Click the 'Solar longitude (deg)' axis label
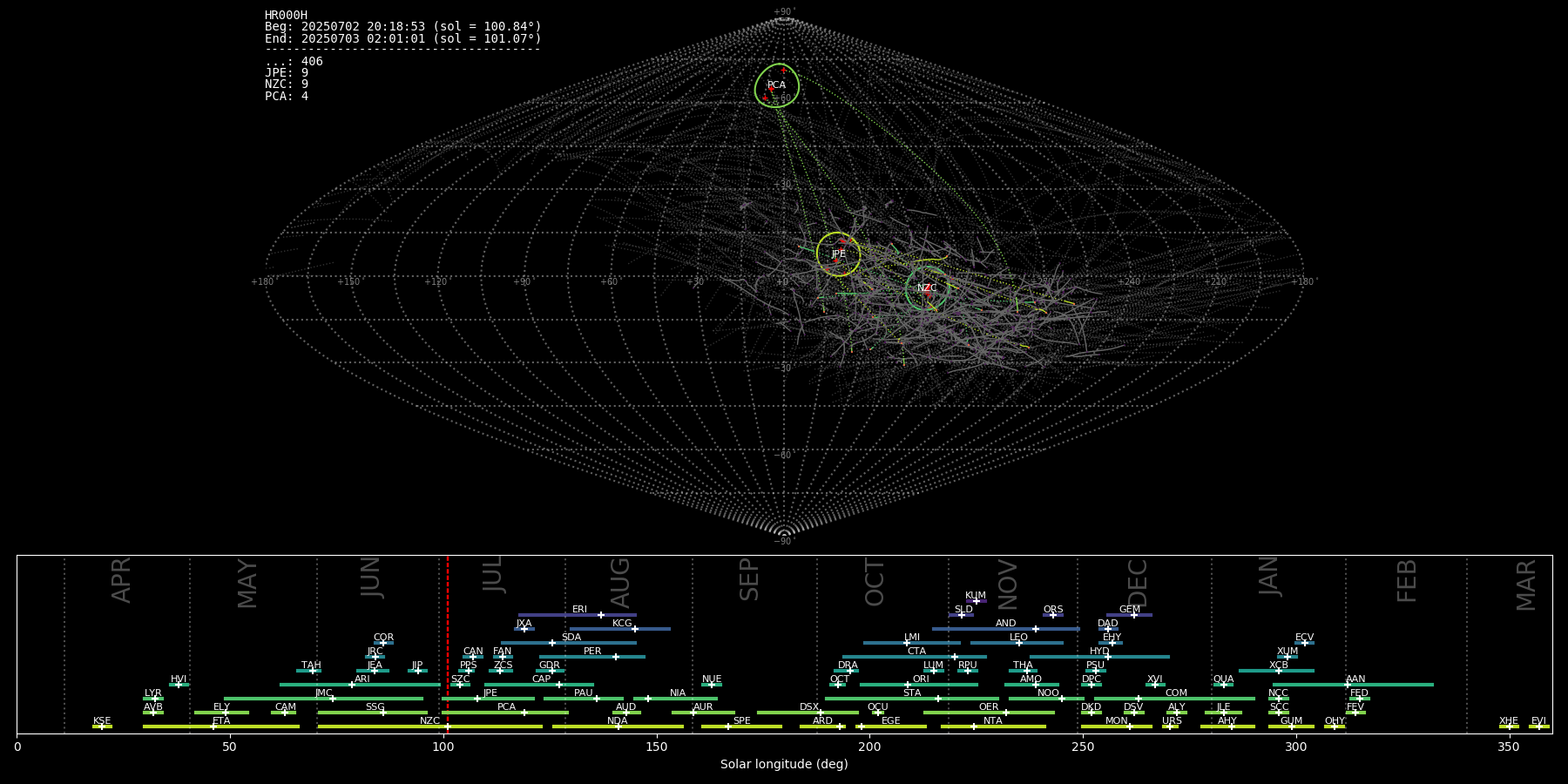This screenshot has width=1568, height=784. coord(784,765)
